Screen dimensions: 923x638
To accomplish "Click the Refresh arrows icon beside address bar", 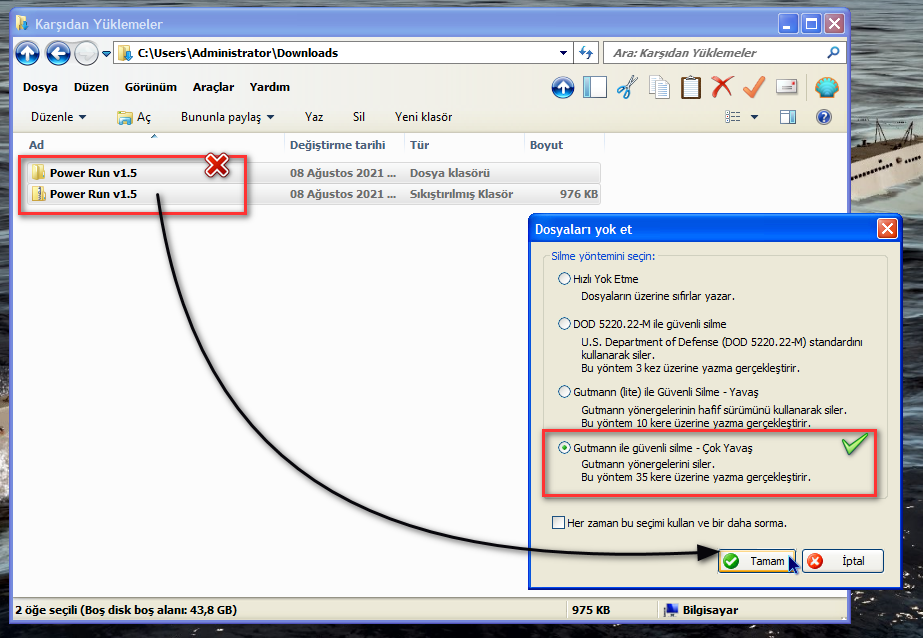I will pos(586,53).
